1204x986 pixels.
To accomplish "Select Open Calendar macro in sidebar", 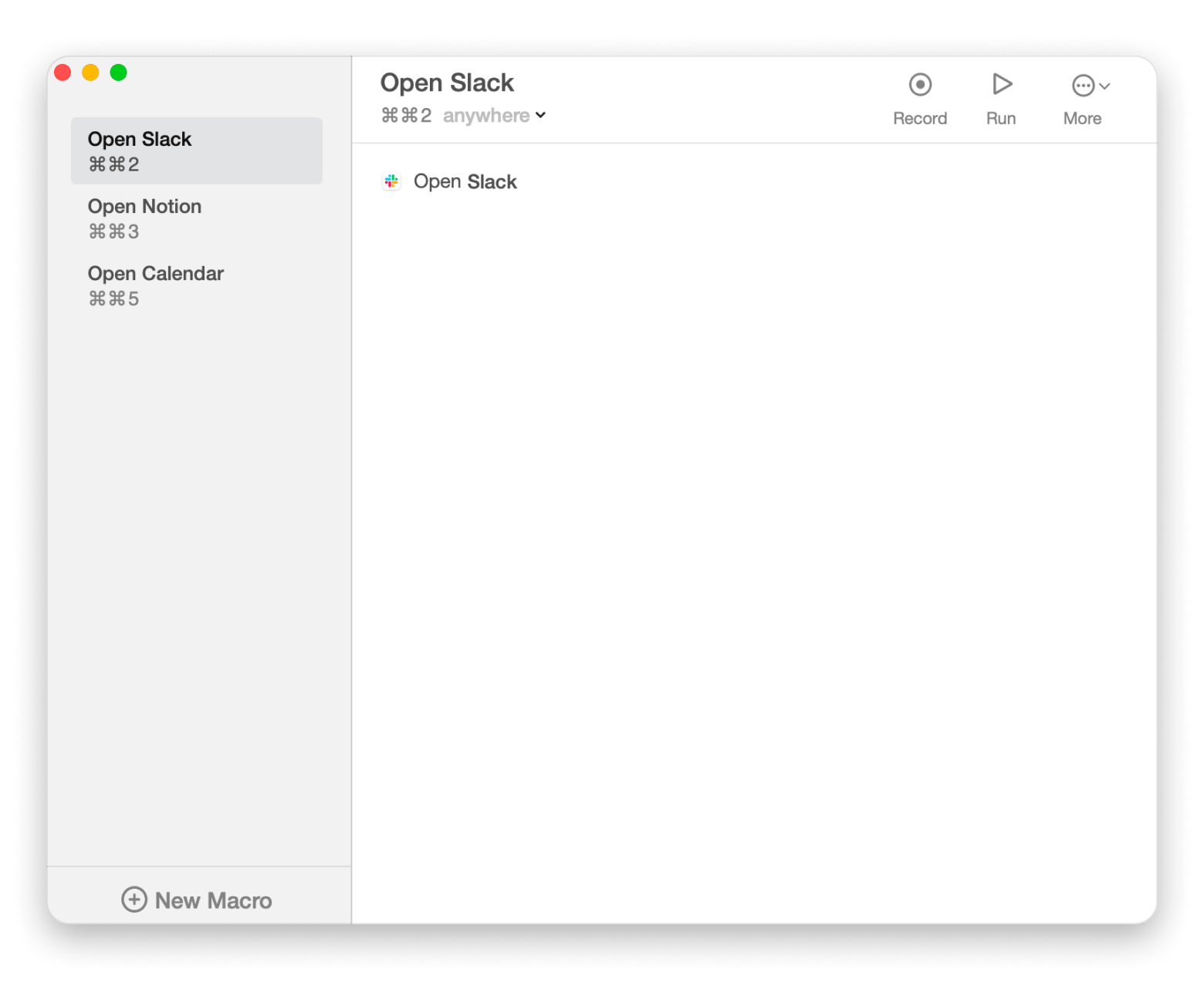I will (x=197, y=285).
